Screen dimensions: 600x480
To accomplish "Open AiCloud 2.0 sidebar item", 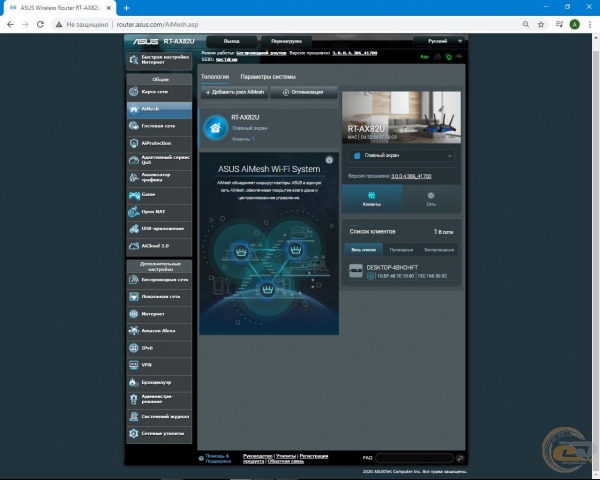I will 159,246.
